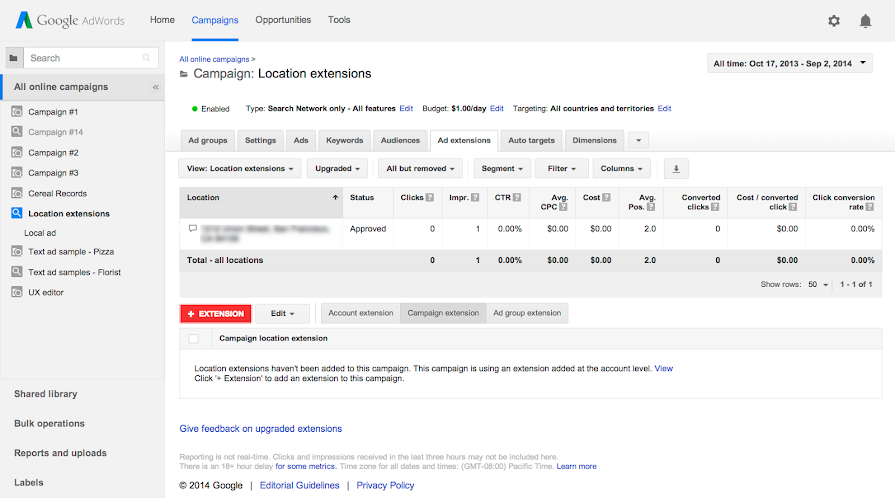
Task: Click the speech bubble icon in the location row
Action: 192,229
